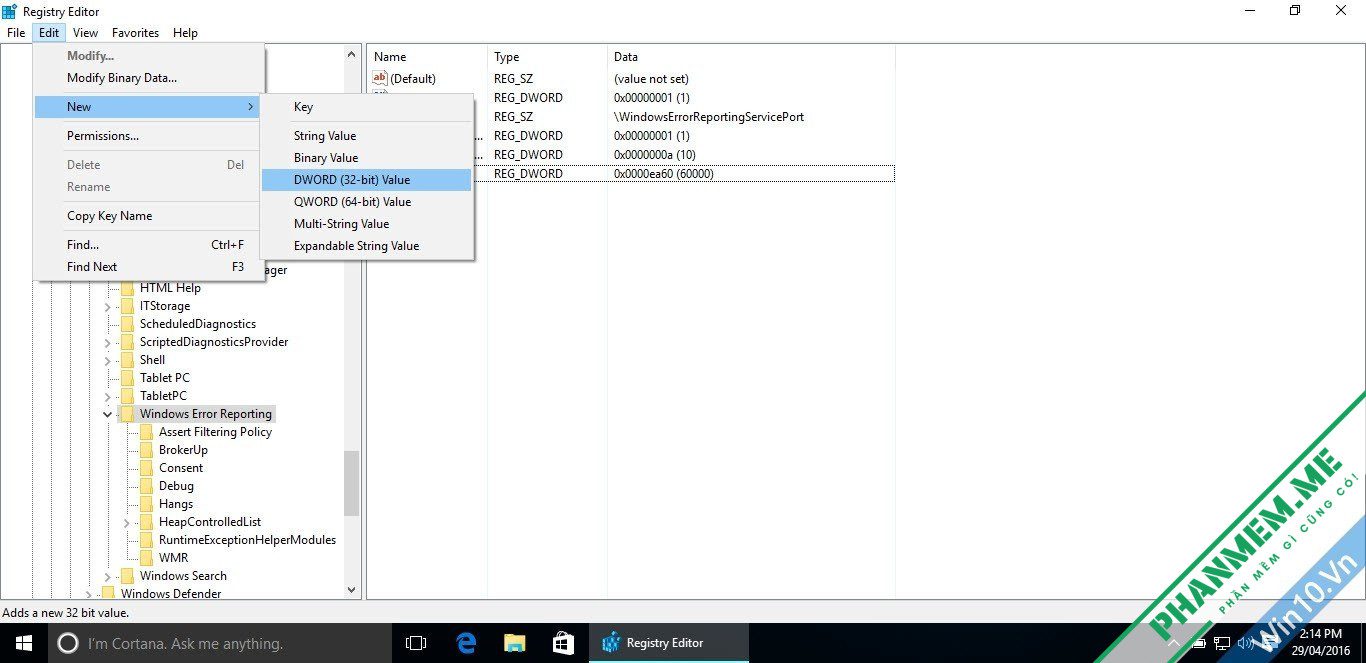This screenshot has width=1366, height=663.
Task: Expand the ScriptedDiagnosticsProvider key
Action: click(108, 342)
